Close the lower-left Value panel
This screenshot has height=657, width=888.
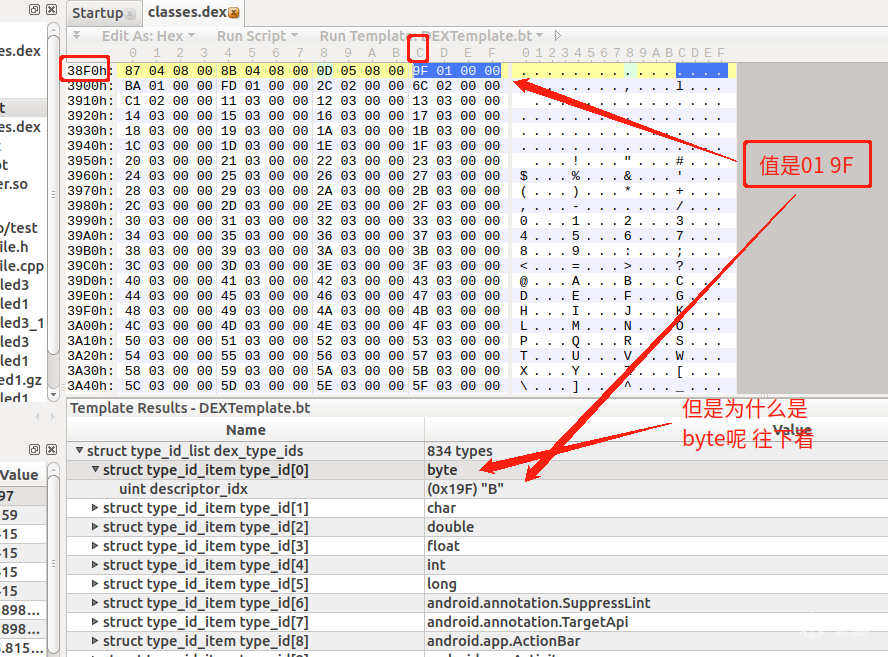click(51, 449)
